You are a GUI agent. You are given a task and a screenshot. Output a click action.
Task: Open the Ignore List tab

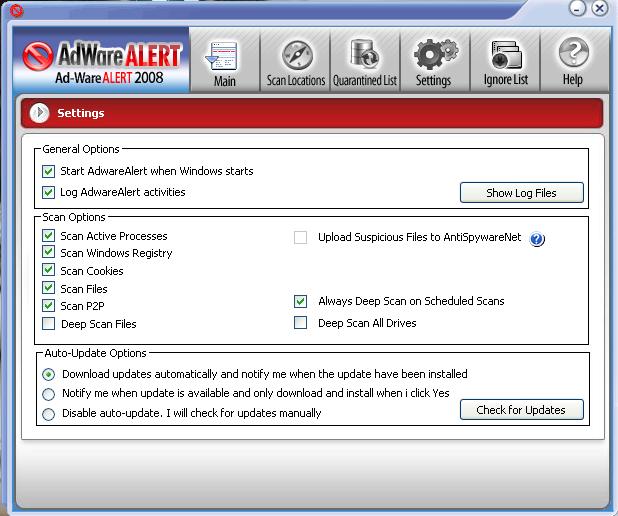click(x=505, y=61)
